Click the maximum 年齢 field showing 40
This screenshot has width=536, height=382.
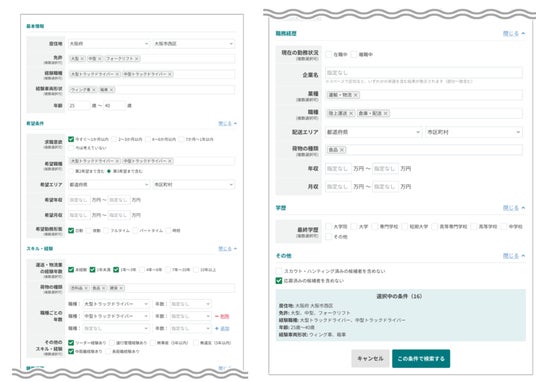click(115, 106)
